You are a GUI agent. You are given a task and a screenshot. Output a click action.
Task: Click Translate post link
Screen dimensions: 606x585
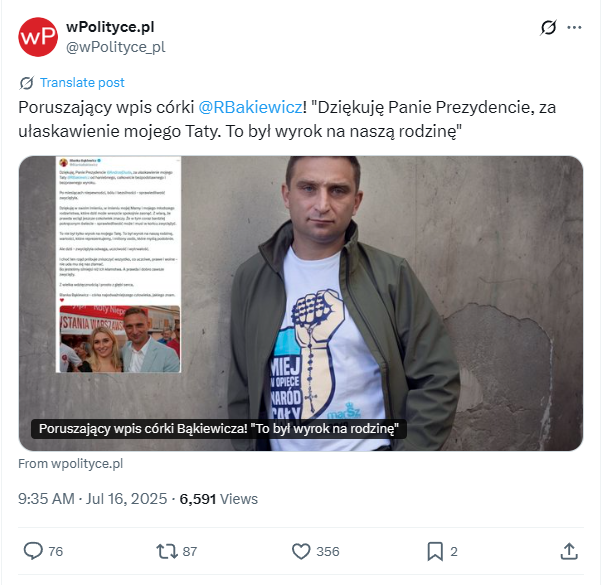(82, 83)
